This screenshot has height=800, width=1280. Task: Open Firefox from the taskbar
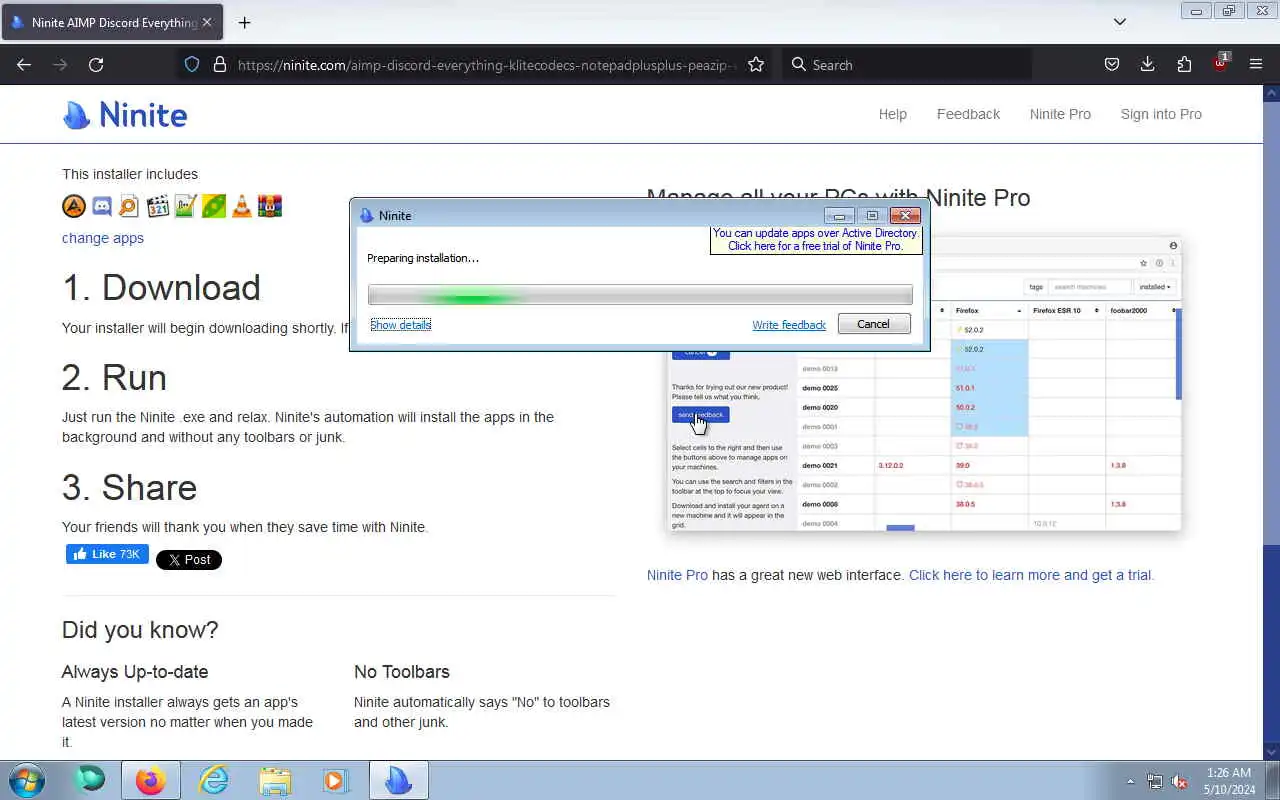coord(151,780)
